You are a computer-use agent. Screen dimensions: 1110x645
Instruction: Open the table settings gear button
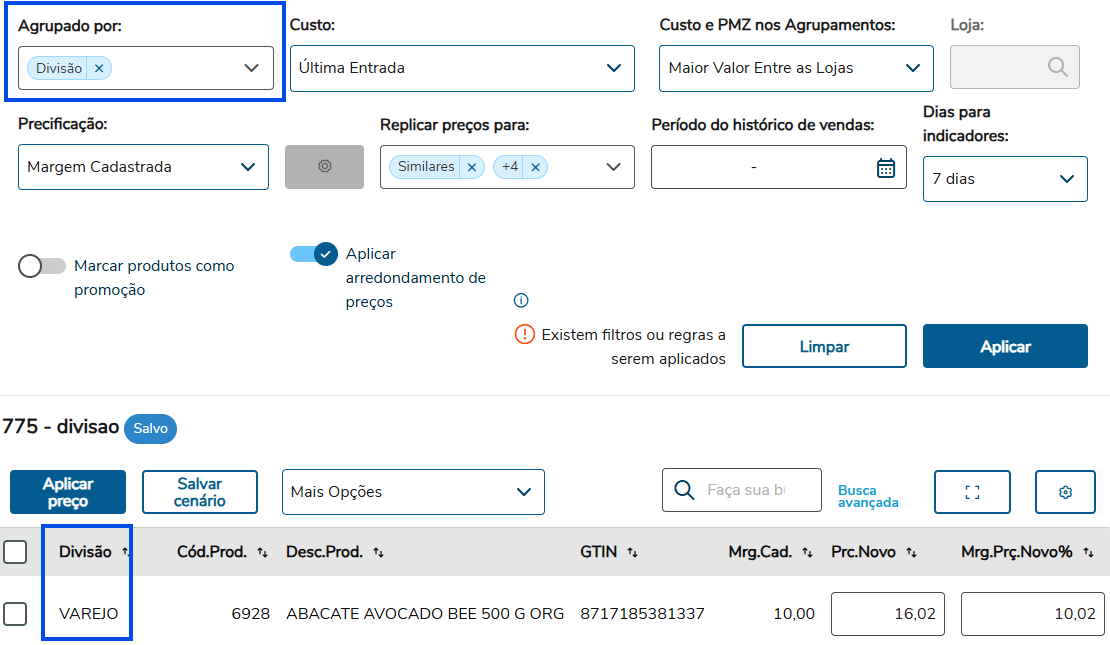point(1065,492)
